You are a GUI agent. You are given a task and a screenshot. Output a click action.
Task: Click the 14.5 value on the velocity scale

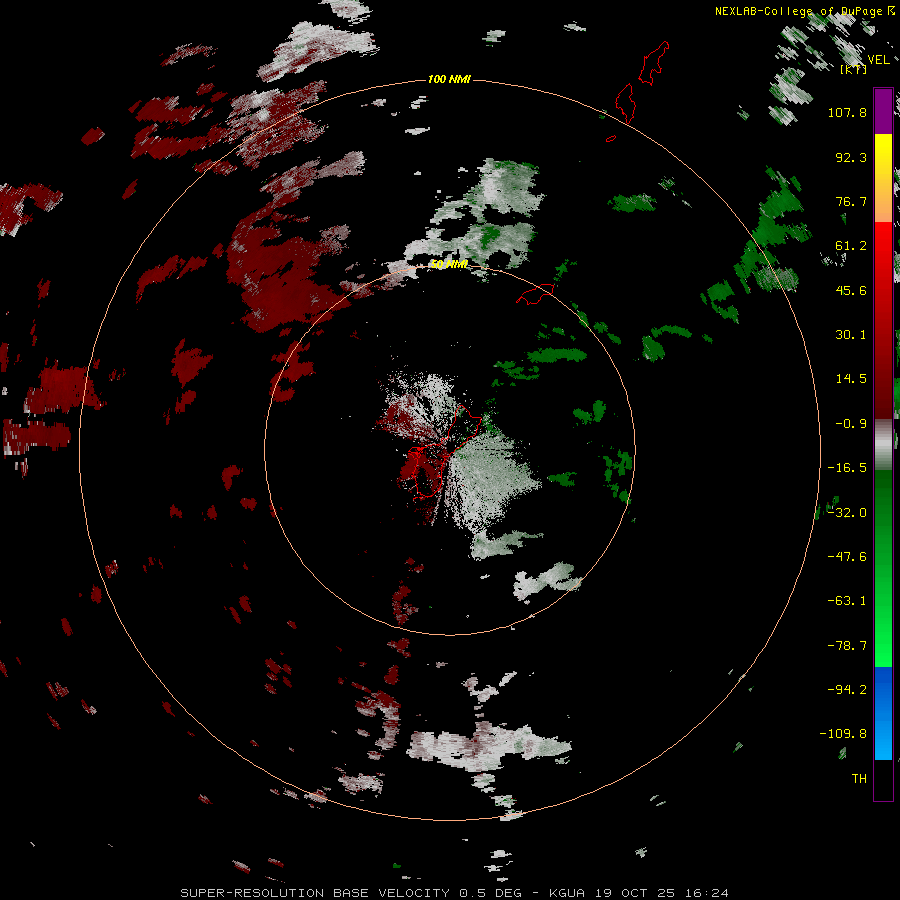coord(851,379)
